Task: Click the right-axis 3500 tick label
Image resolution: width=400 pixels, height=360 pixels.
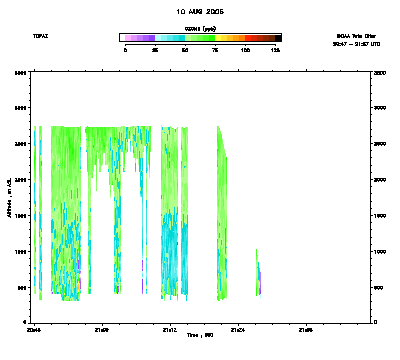Action: 380,72
